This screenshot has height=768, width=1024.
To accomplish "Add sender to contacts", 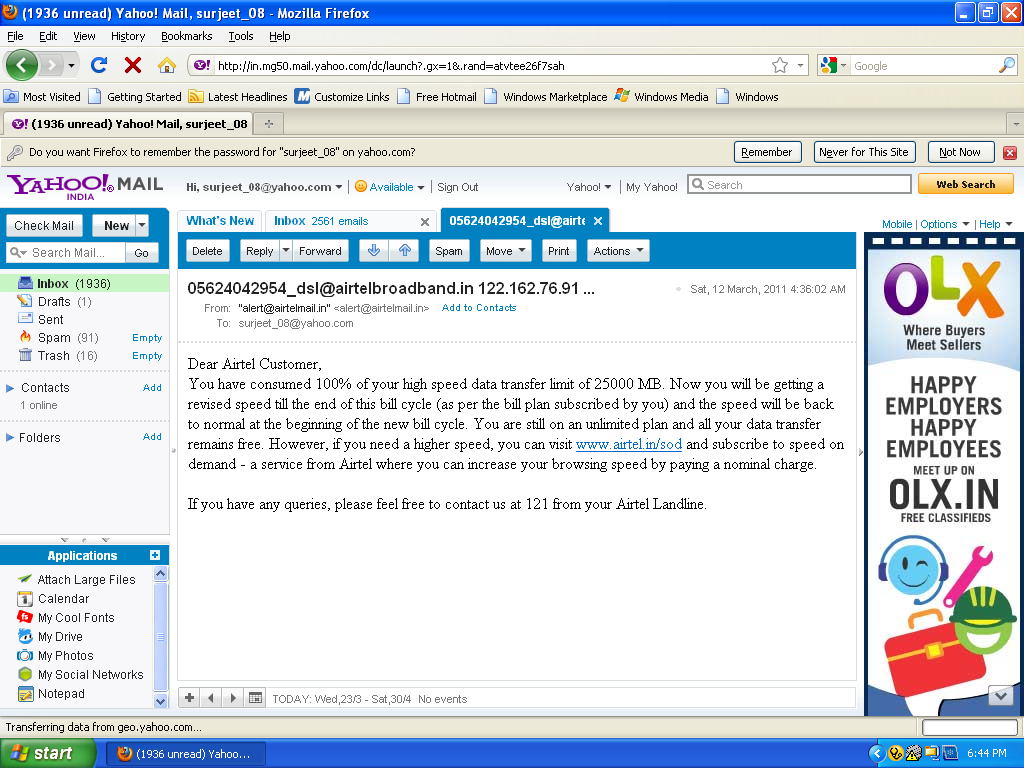I will coord(479,308).
